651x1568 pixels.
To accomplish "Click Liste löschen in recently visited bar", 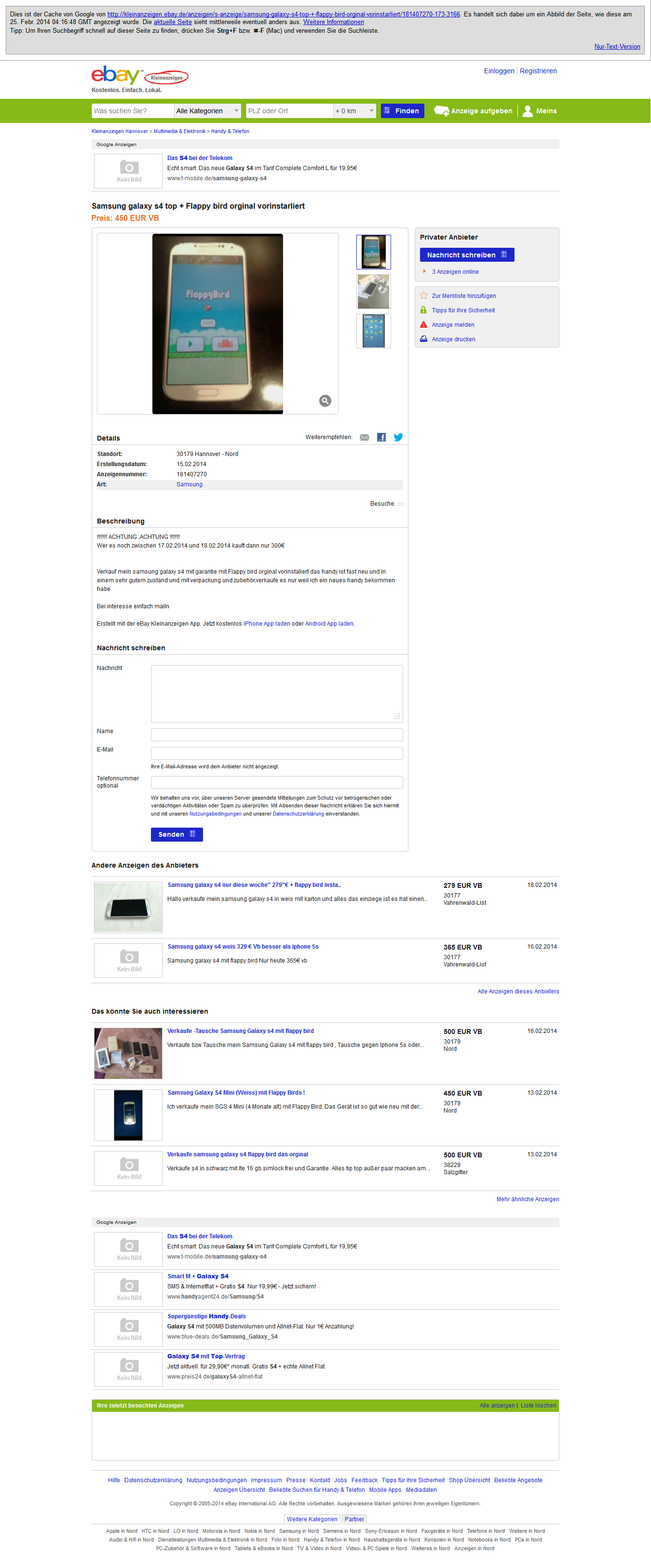I will tap(538, 1406).
